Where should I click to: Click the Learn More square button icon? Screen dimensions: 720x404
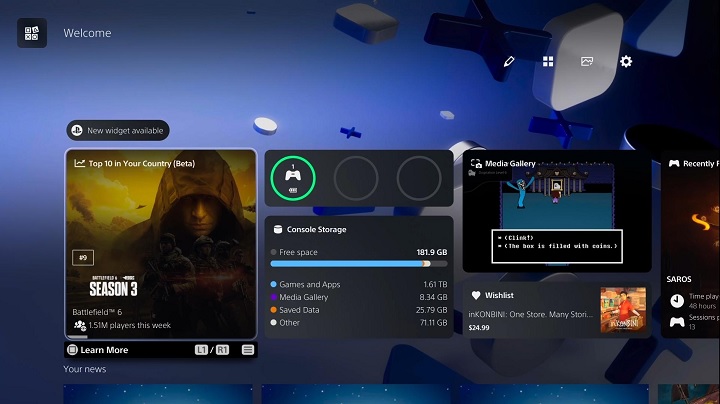click(73, 350)
